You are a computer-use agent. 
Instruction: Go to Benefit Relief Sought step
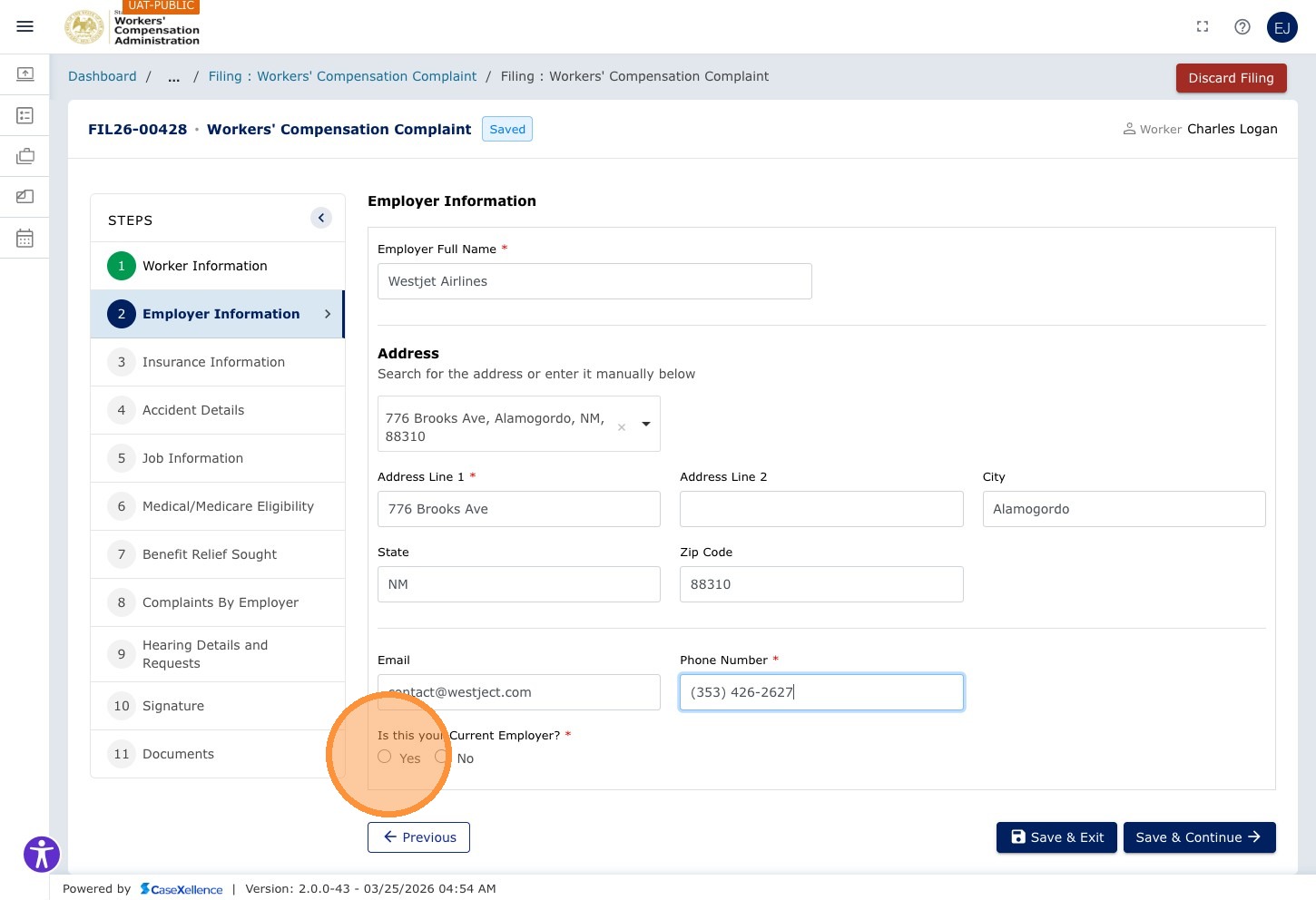pyautogui.click(x=218, y=554)
